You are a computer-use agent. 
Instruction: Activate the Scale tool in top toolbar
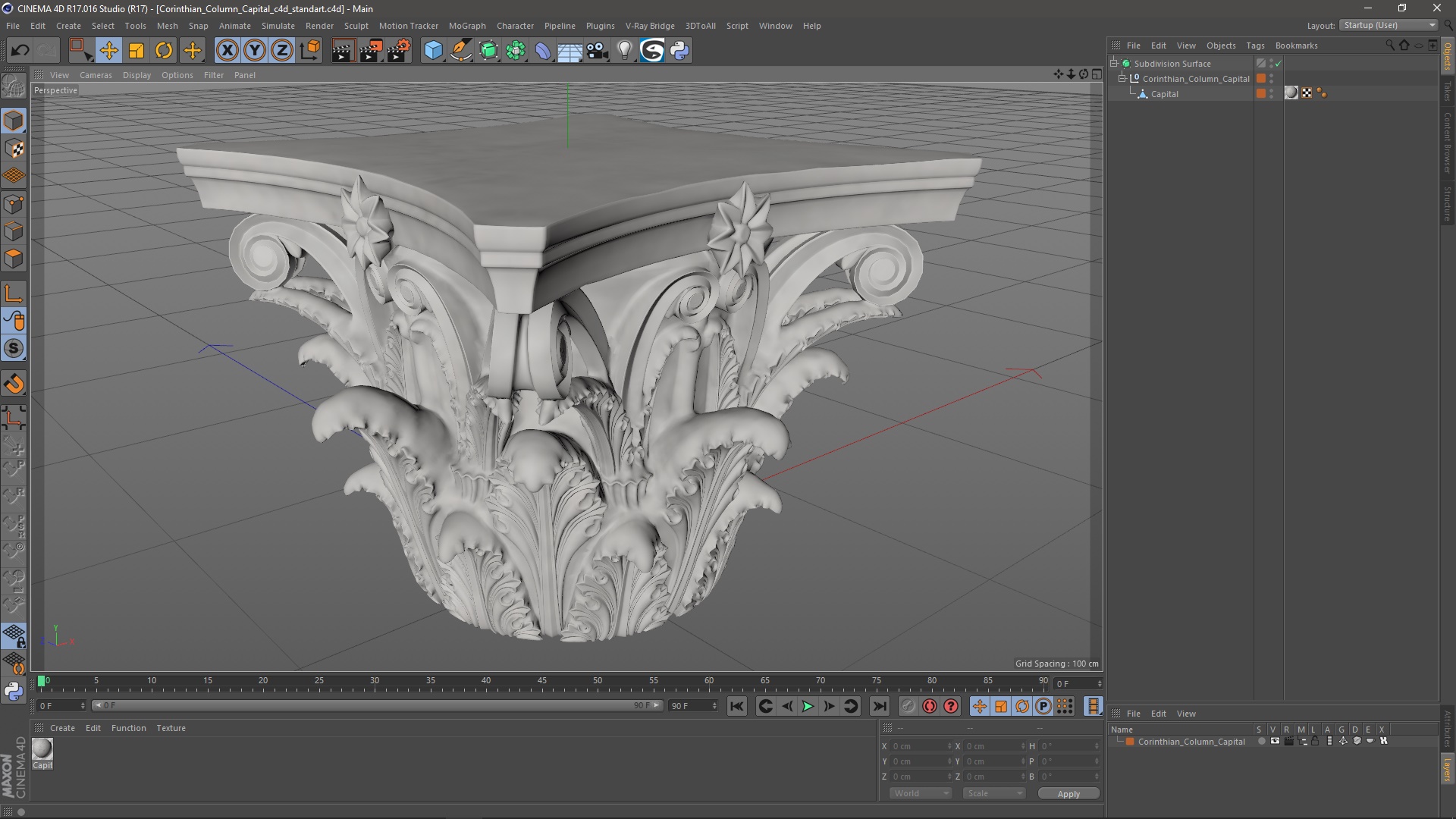pyautogui.click(x=136, y=51)
